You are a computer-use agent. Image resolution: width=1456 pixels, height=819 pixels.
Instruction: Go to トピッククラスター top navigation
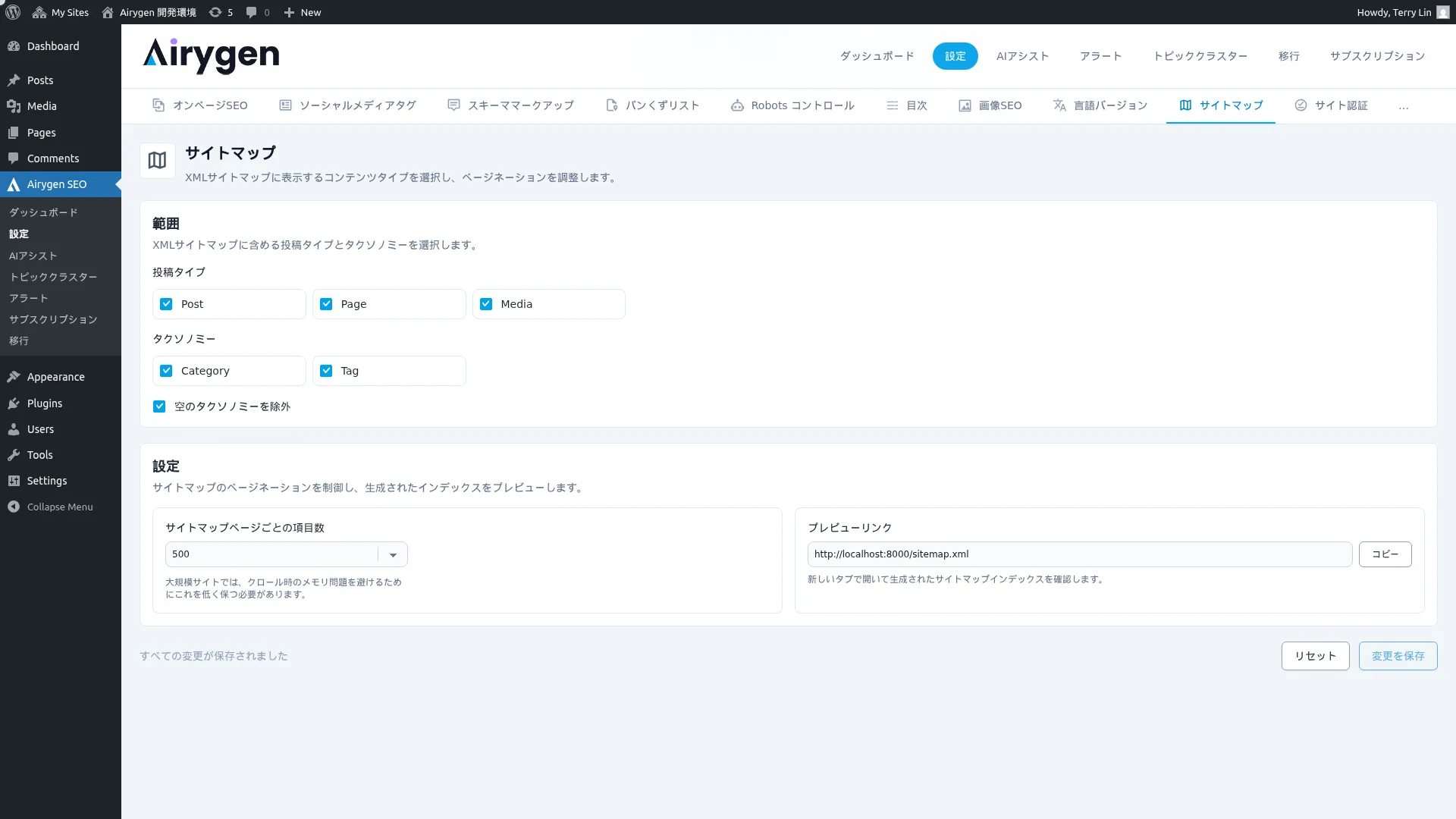point(1200,56)
